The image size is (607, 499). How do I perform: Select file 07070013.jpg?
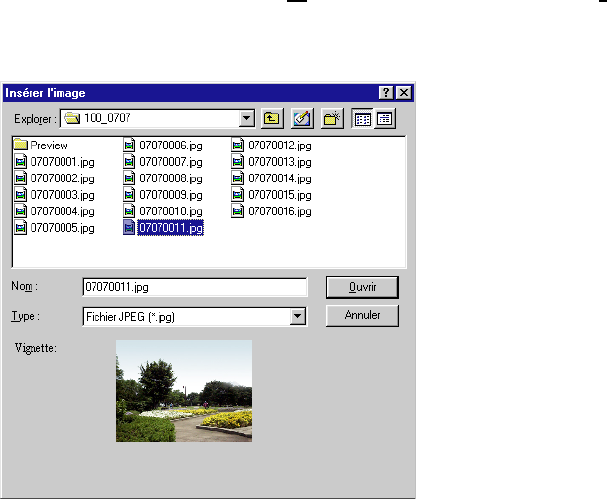(272, 161)
